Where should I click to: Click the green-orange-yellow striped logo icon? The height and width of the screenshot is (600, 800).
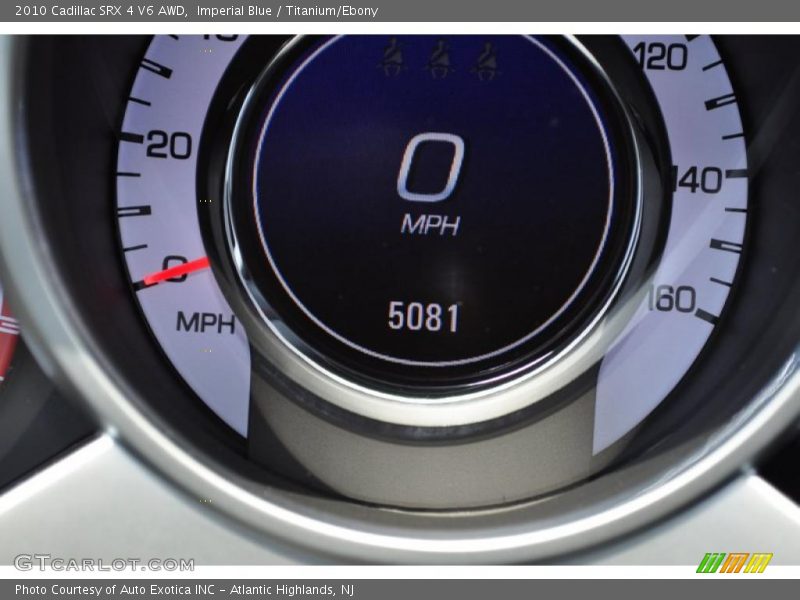734,563
